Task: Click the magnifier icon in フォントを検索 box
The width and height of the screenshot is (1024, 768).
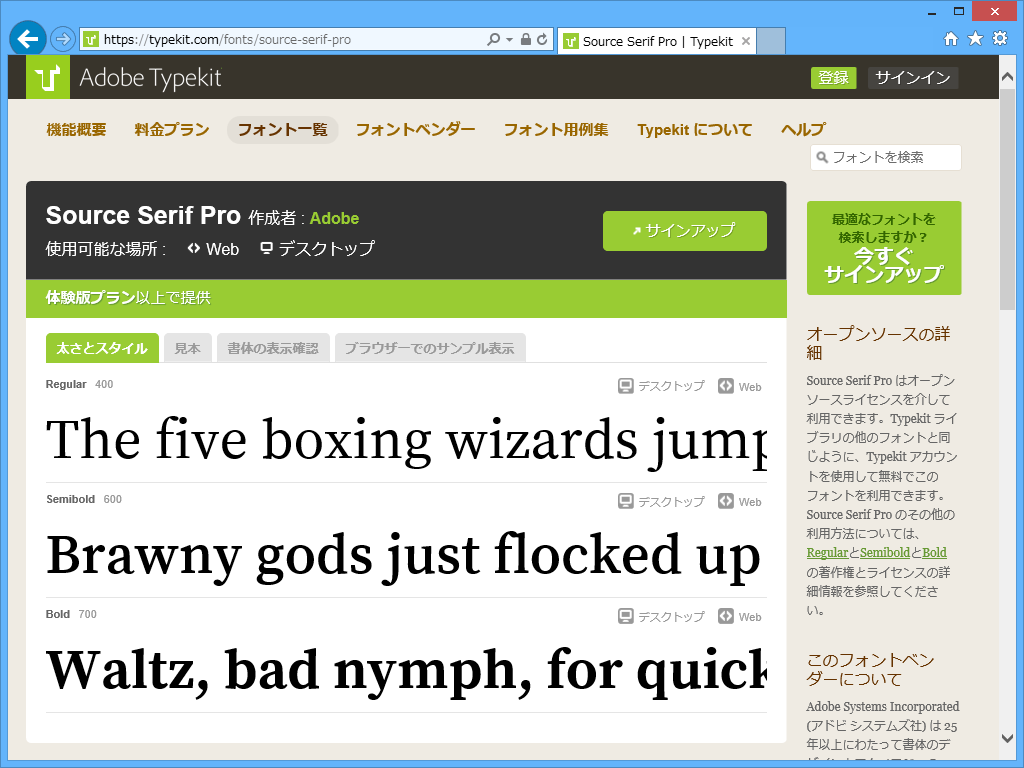Action: (x=821, y=157)
